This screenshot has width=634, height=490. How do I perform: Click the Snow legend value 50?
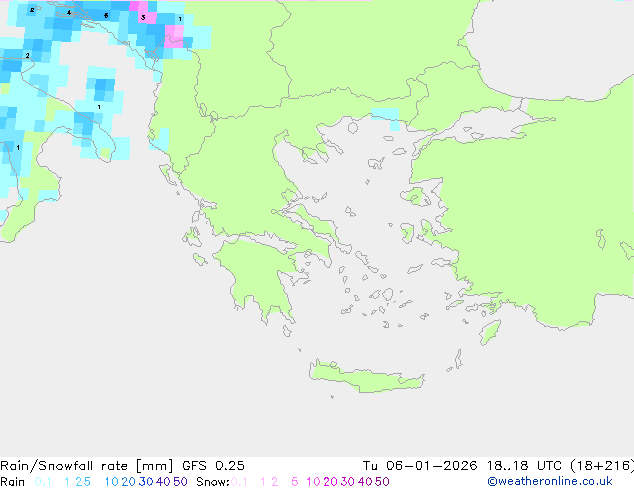(x=383, y=482)
